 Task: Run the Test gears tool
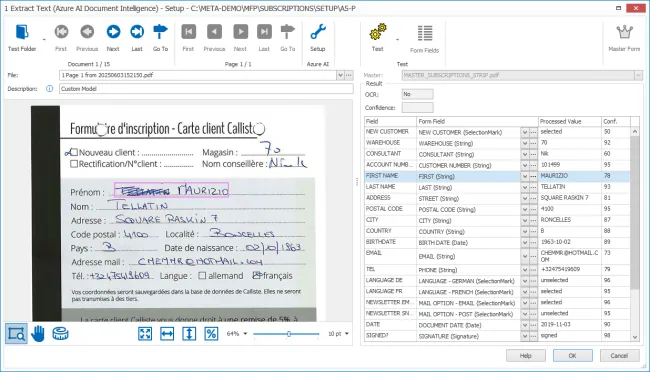[x=378, y=37]
